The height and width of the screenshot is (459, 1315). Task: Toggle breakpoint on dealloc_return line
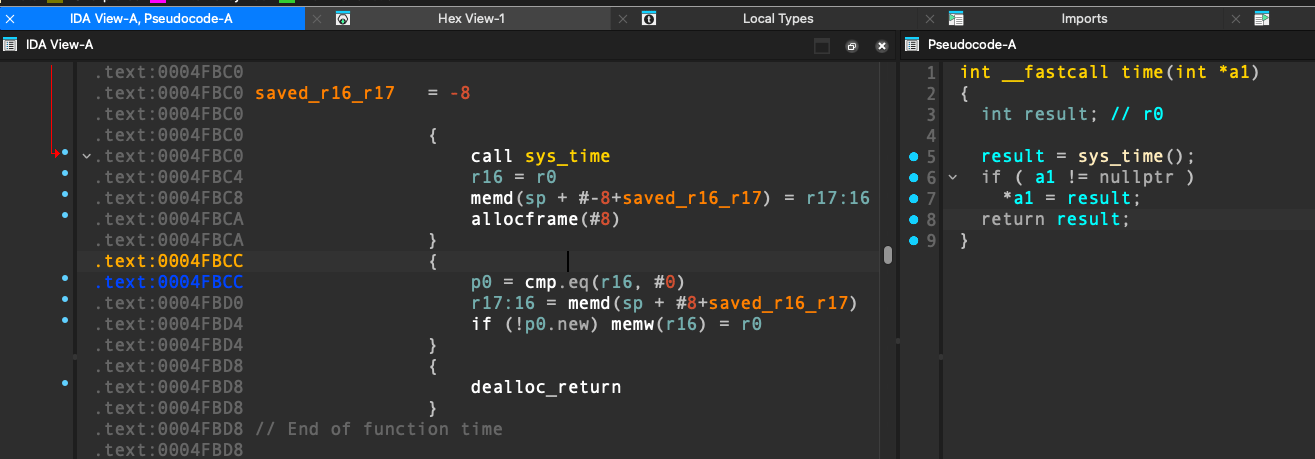[x=65, y=384]
